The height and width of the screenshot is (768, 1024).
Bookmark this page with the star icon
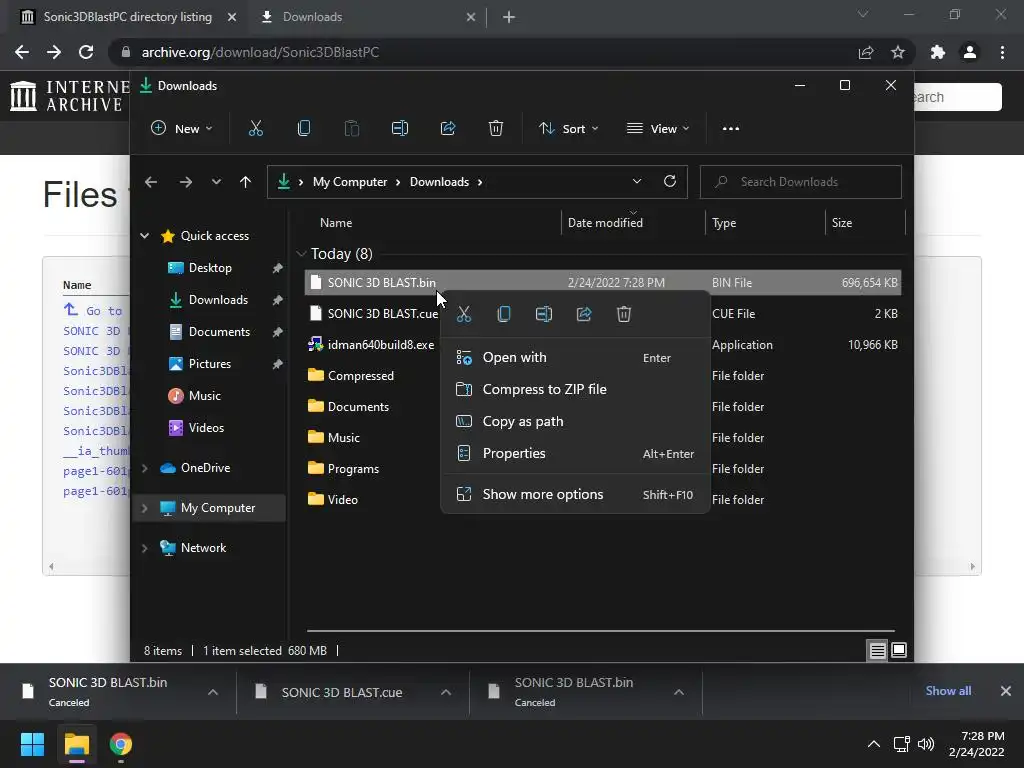click(898, 52)
